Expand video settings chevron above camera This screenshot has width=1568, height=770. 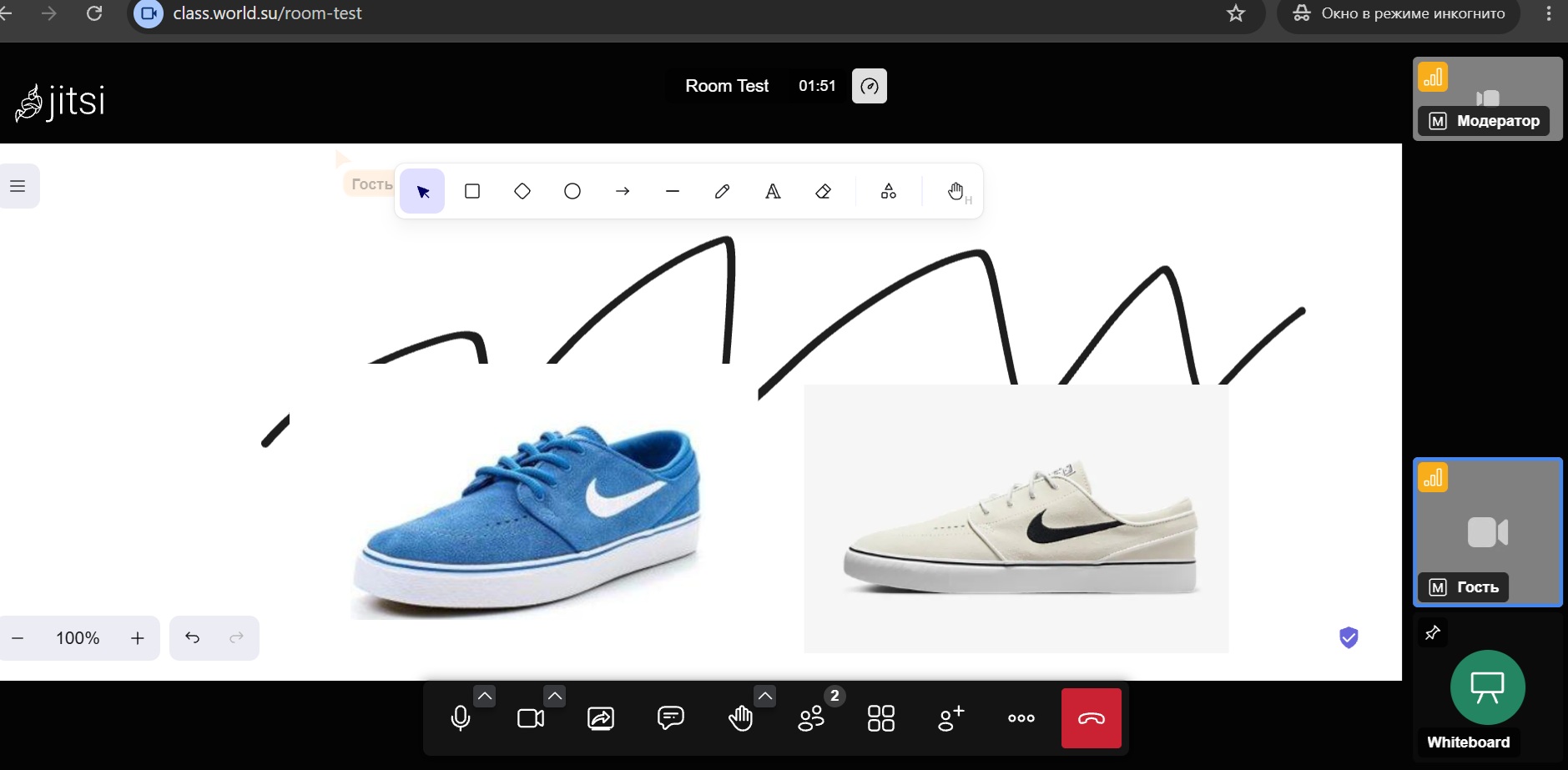tap(555, 695)
